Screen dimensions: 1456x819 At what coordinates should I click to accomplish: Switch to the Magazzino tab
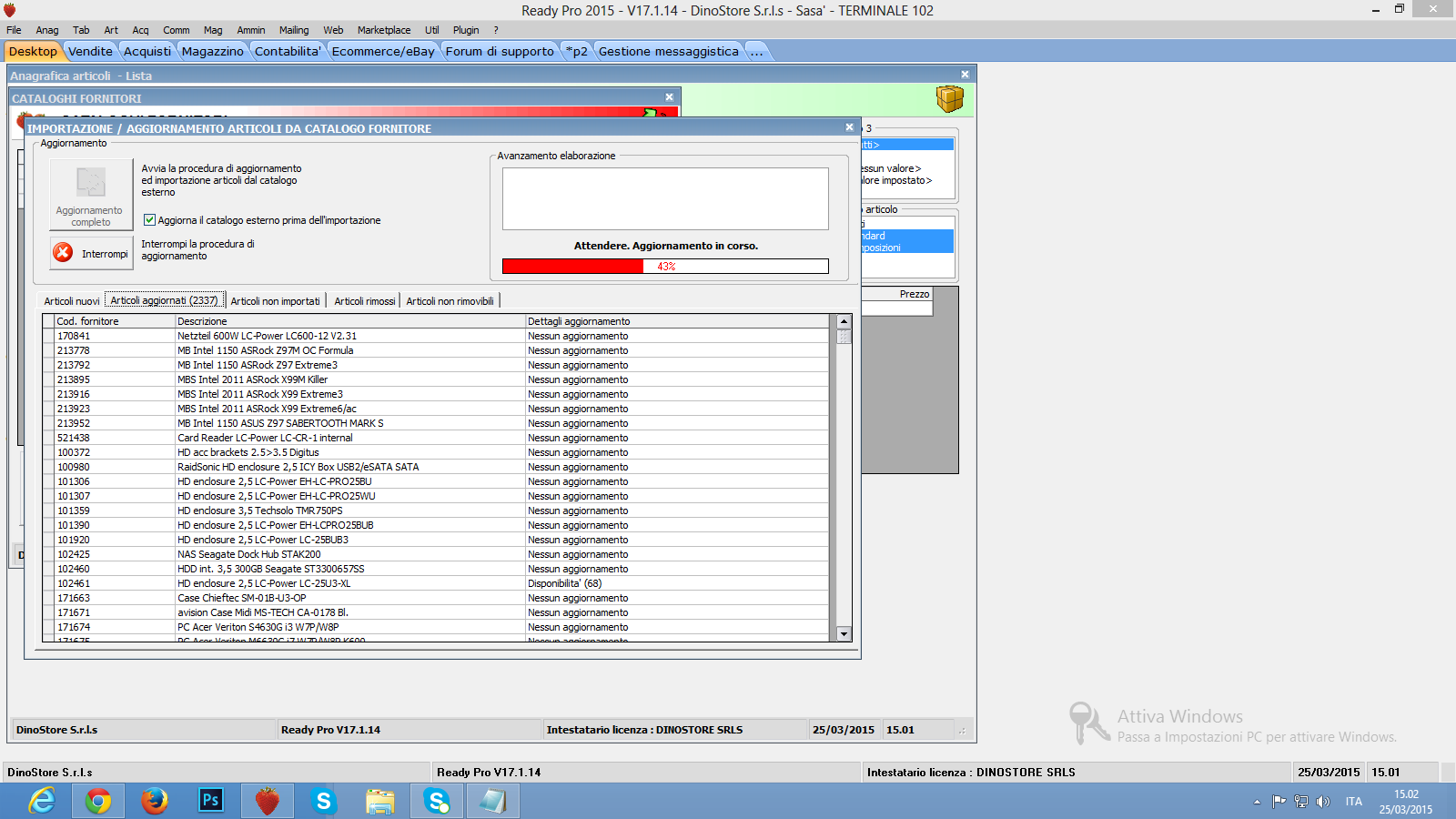click(x=212, y=51)
